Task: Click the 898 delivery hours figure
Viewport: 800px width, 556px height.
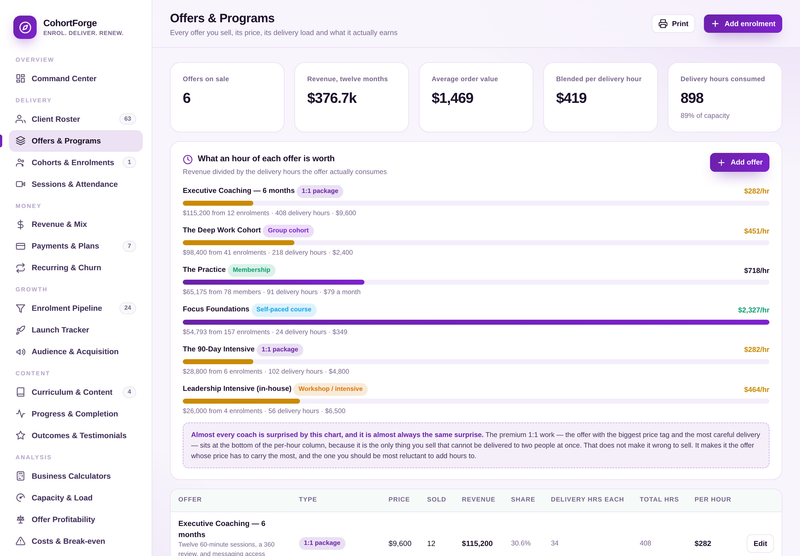Action: 692,98
